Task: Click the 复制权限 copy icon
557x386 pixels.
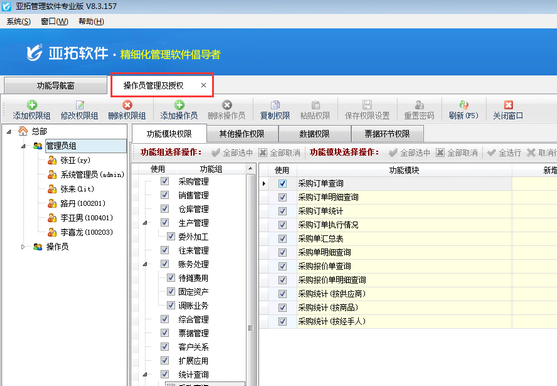Action: tap(275, 105)
